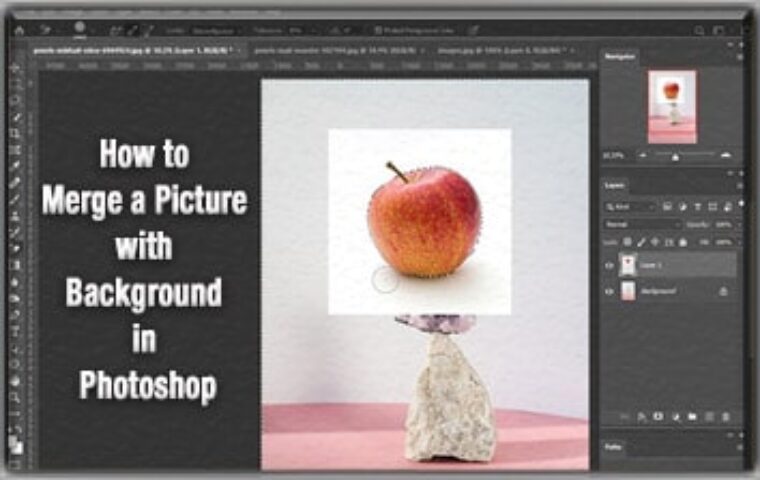Filter for smart object layers
The image size is (760, 480).
(727, 207)
